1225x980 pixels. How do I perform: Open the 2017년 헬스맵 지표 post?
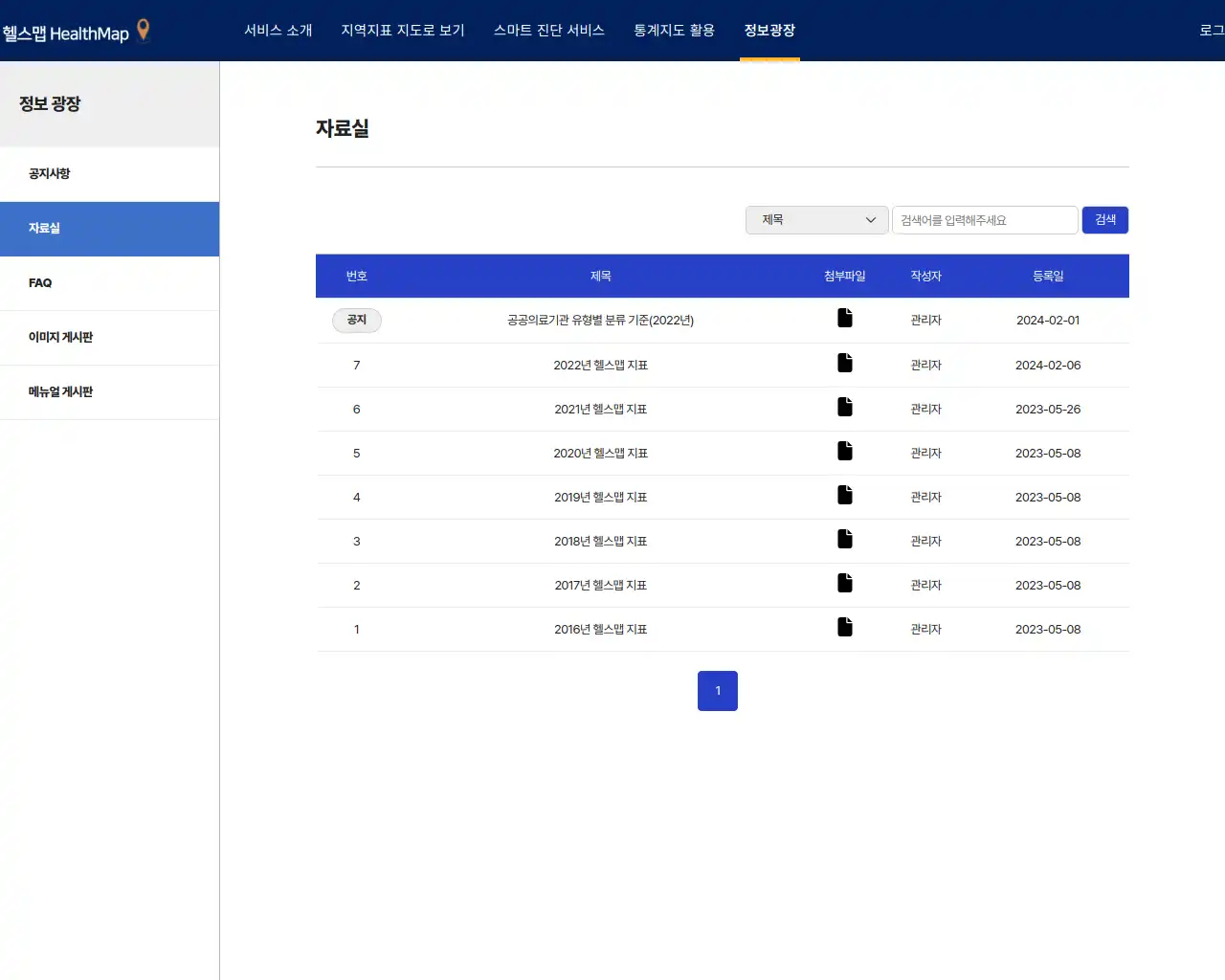coord(600,584)
